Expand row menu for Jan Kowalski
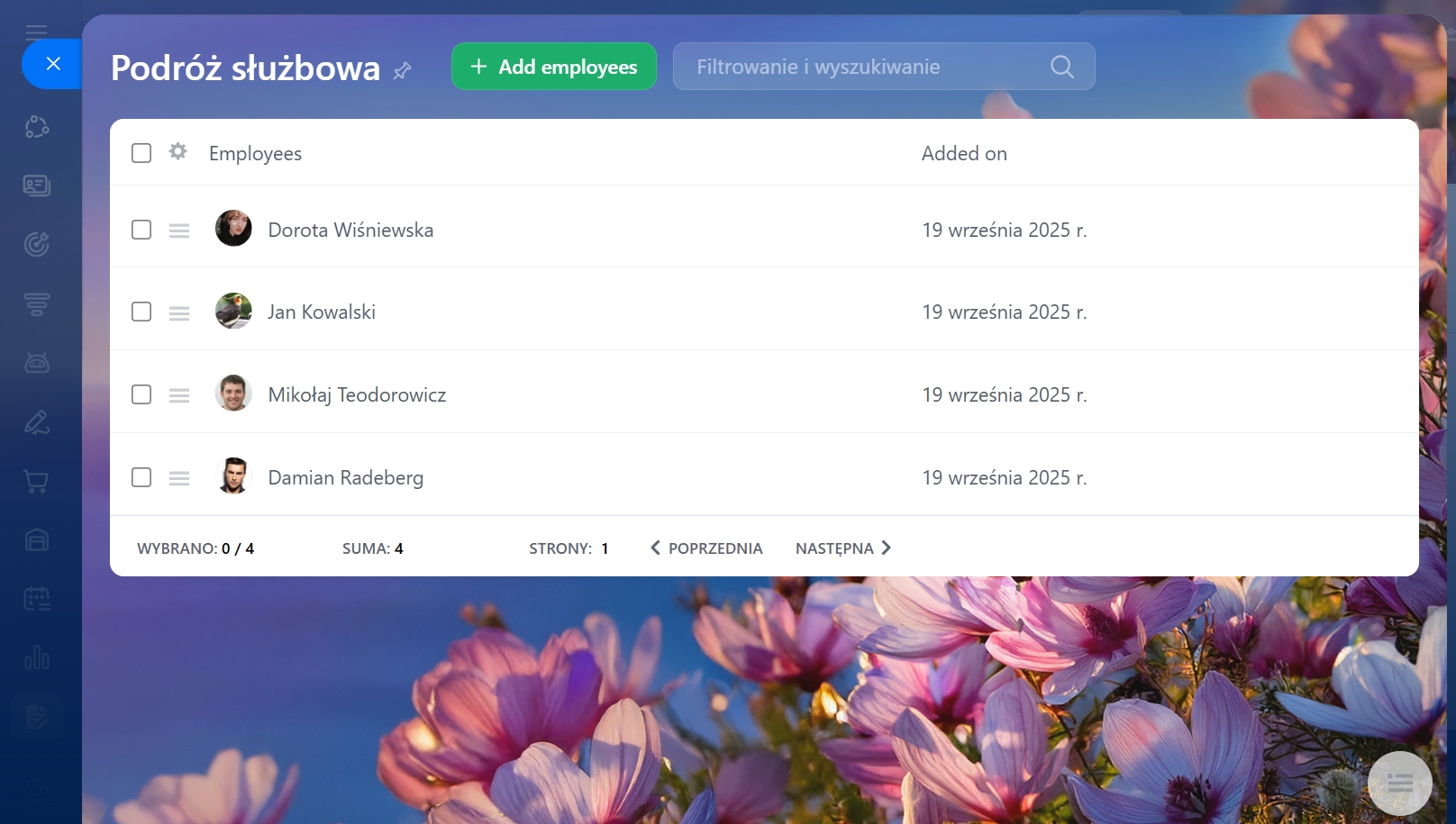Image resolution: width=1456 pixels, height=824 pixels. click(x=179, y=312)
